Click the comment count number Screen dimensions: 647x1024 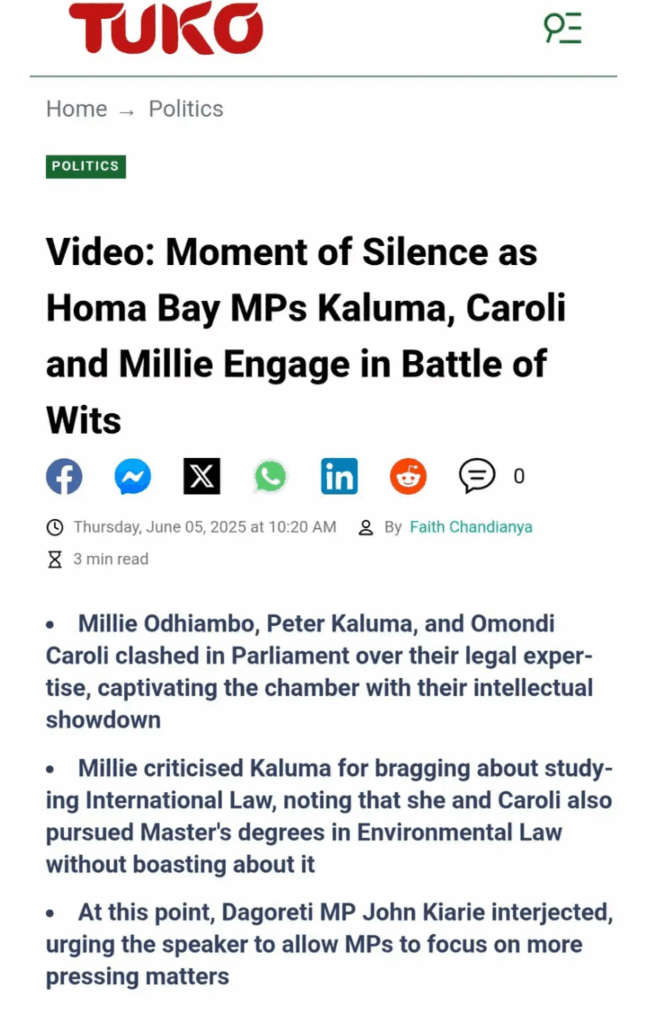[x=519, y=476]
